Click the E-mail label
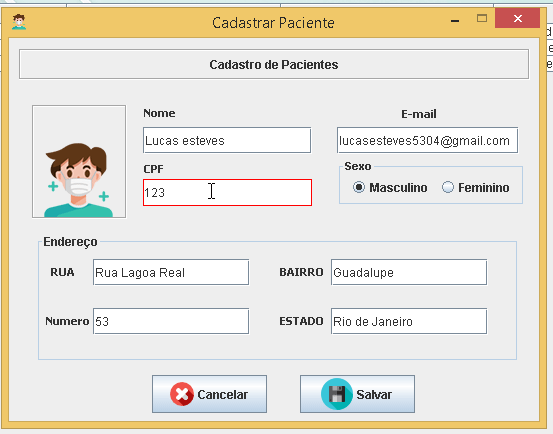The height and width of the screenshot is (434, 553). (x=419, y=114)
